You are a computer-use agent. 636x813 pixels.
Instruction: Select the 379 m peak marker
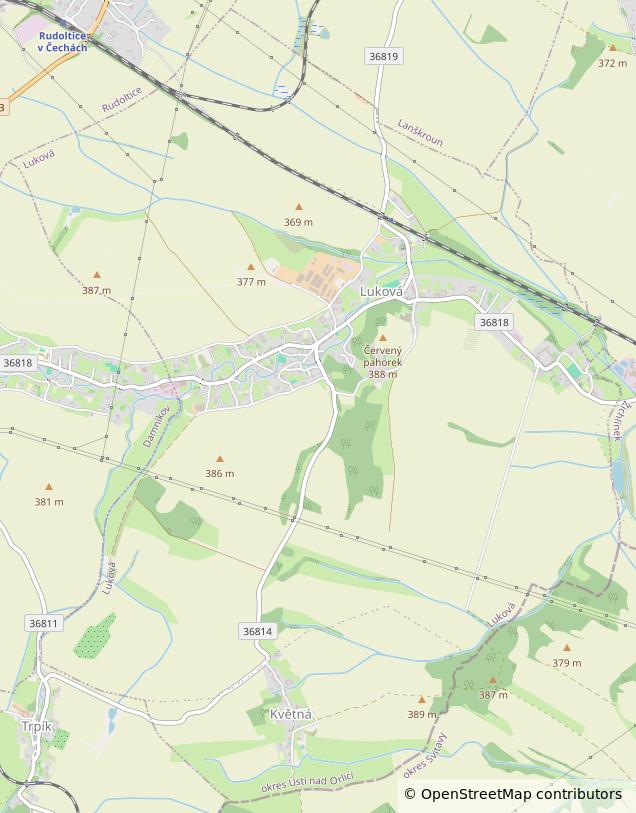(x=567, y=648)
